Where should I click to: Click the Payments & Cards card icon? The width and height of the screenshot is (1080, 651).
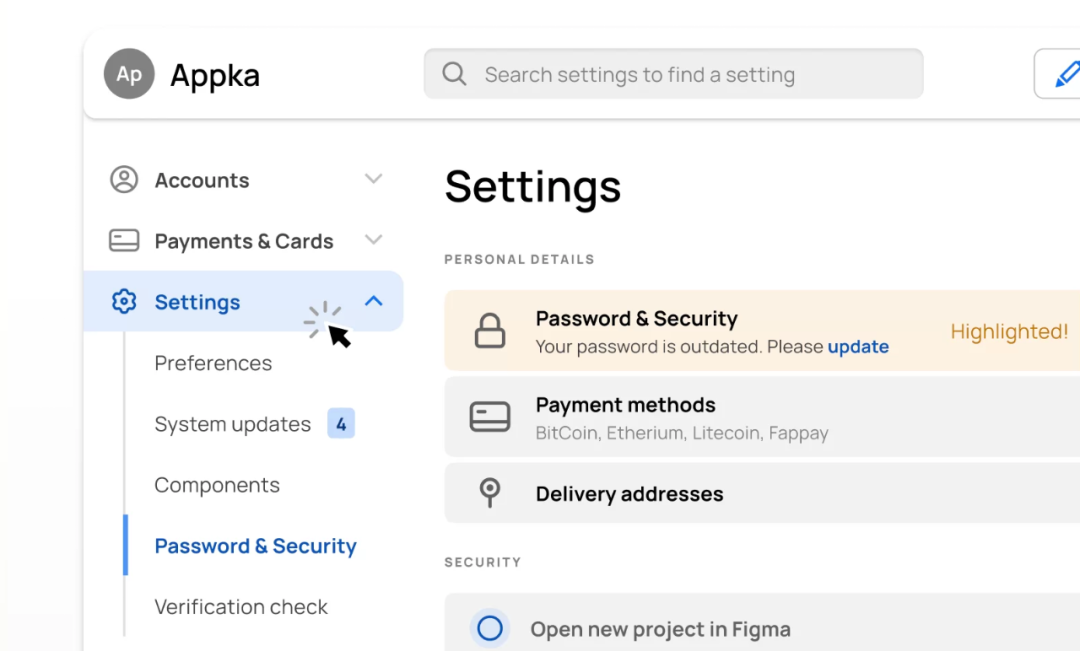tap(124, 241)
